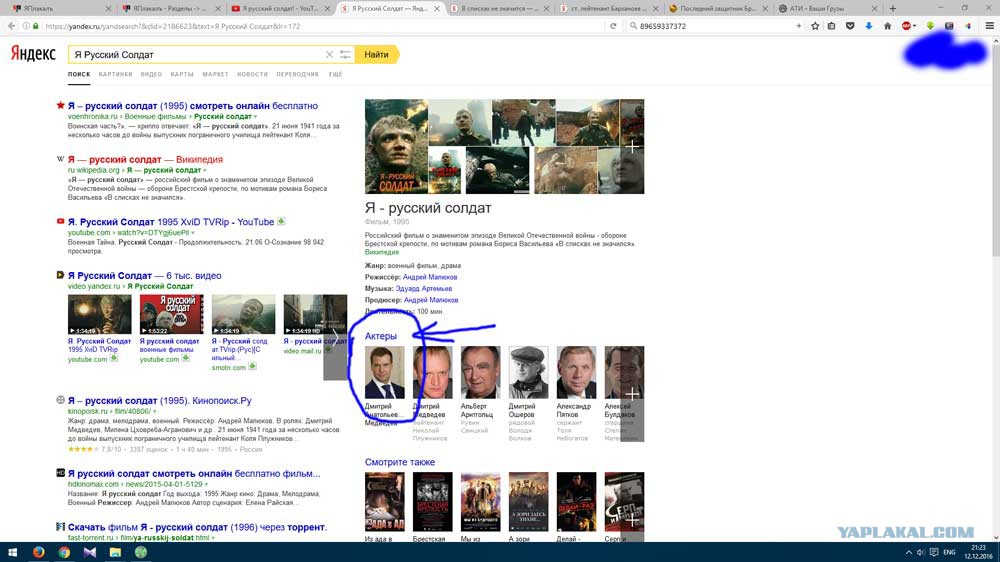
Task: Open the Windows Start menu
Action: [12, 552]
